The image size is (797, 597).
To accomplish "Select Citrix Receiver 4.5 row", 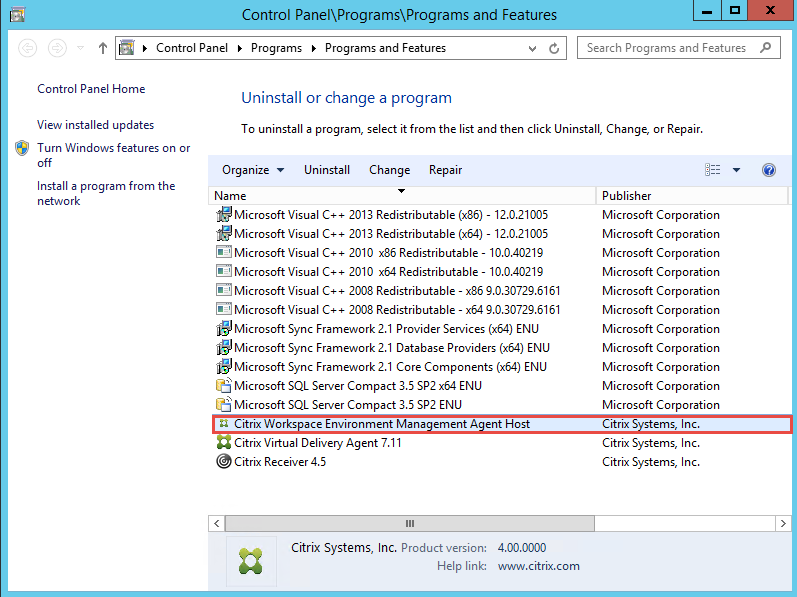I will coord(500,462).
